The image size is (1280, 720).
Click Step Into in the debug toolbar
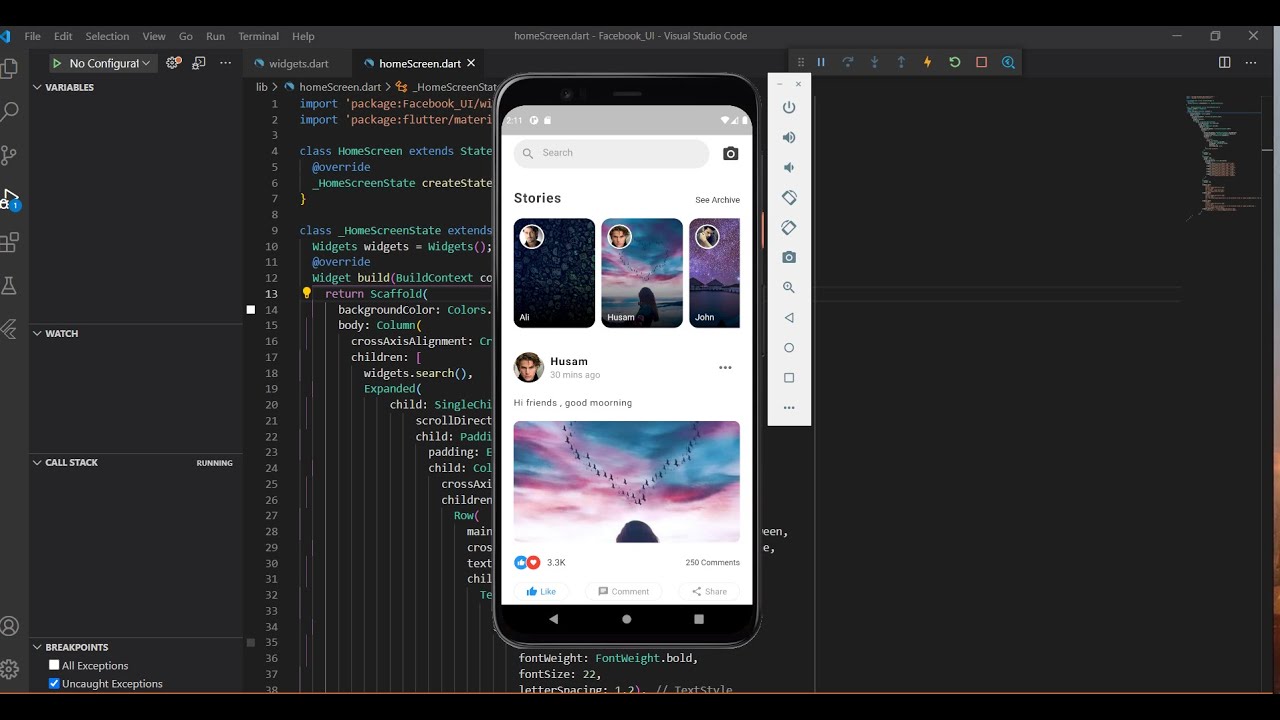(874, 62)
